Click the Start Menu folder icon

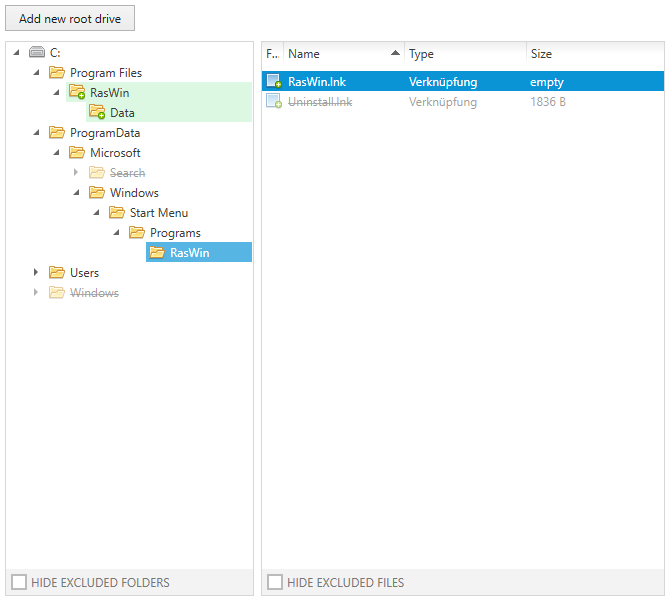[117, 213]
